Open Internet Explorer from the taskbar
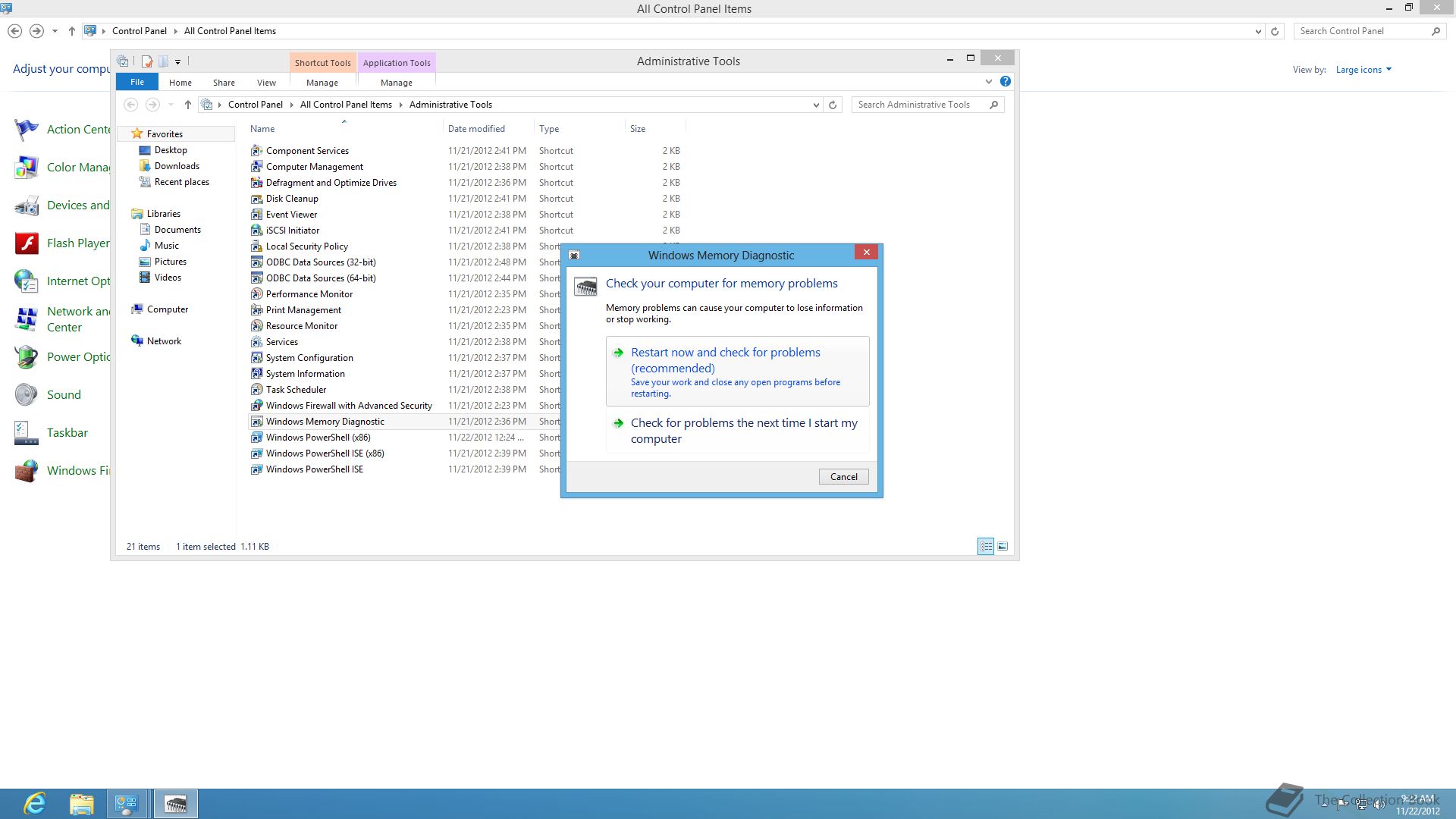1456x819 pixels. click(x=35, y=804)
